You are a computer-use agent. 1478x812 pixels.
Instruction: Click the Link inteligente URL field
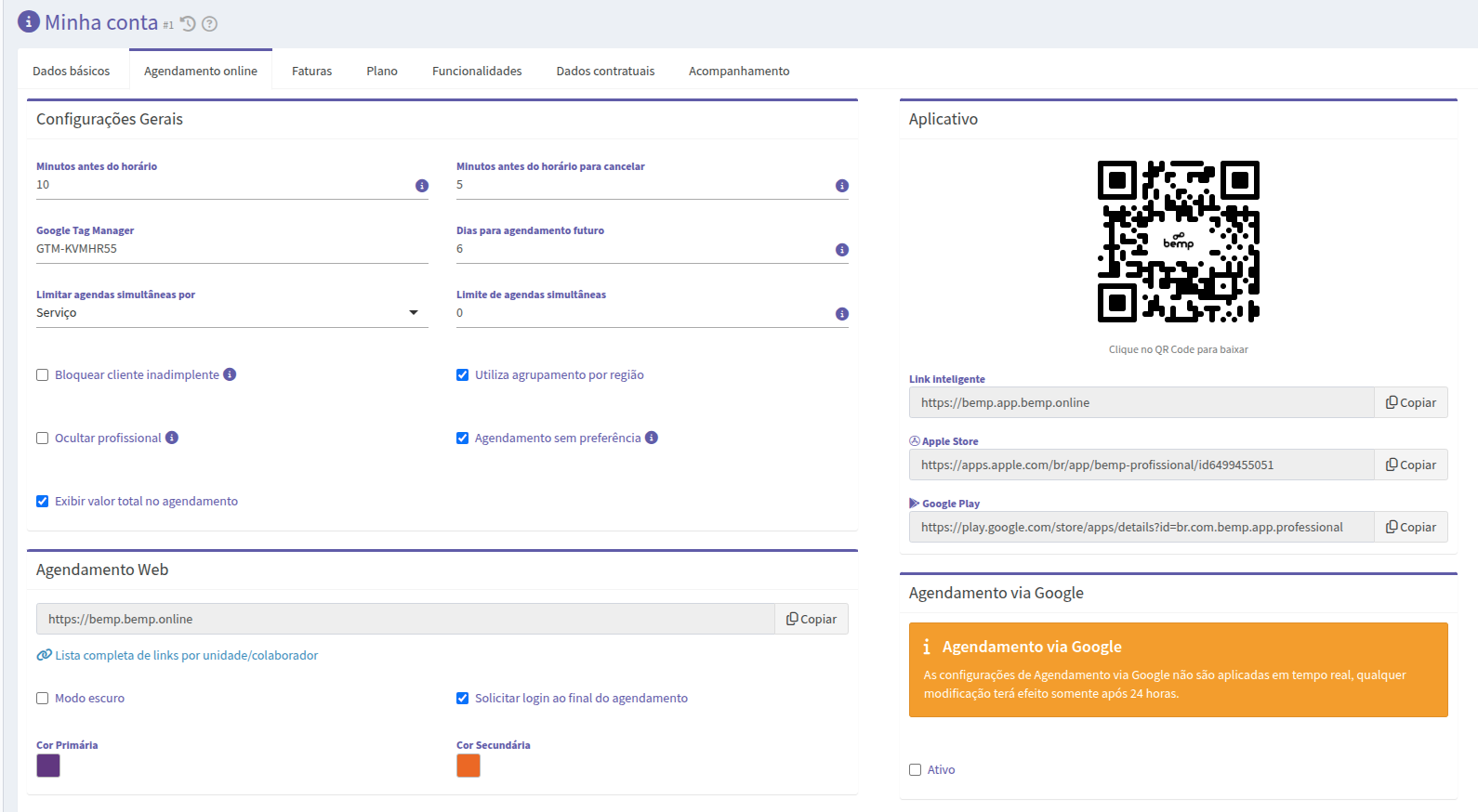[x=1141, y=402]
